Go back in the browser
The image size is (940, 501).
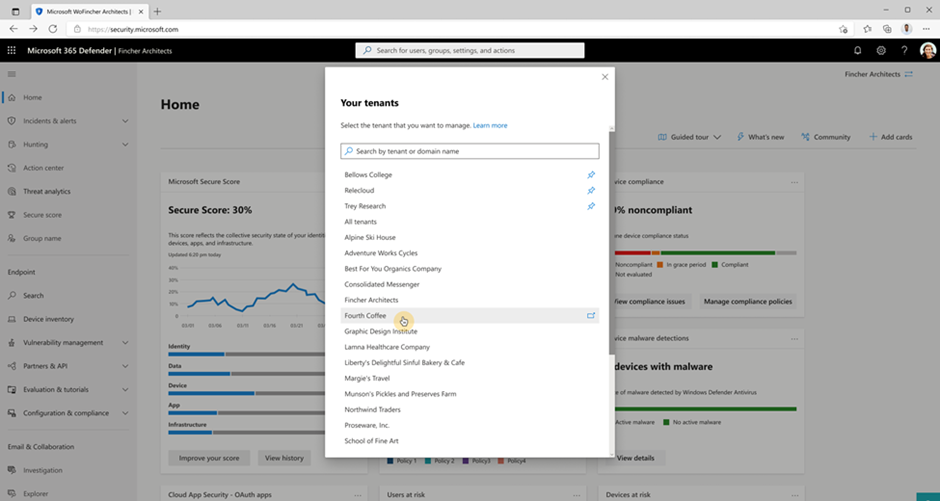tap(13, 29)
